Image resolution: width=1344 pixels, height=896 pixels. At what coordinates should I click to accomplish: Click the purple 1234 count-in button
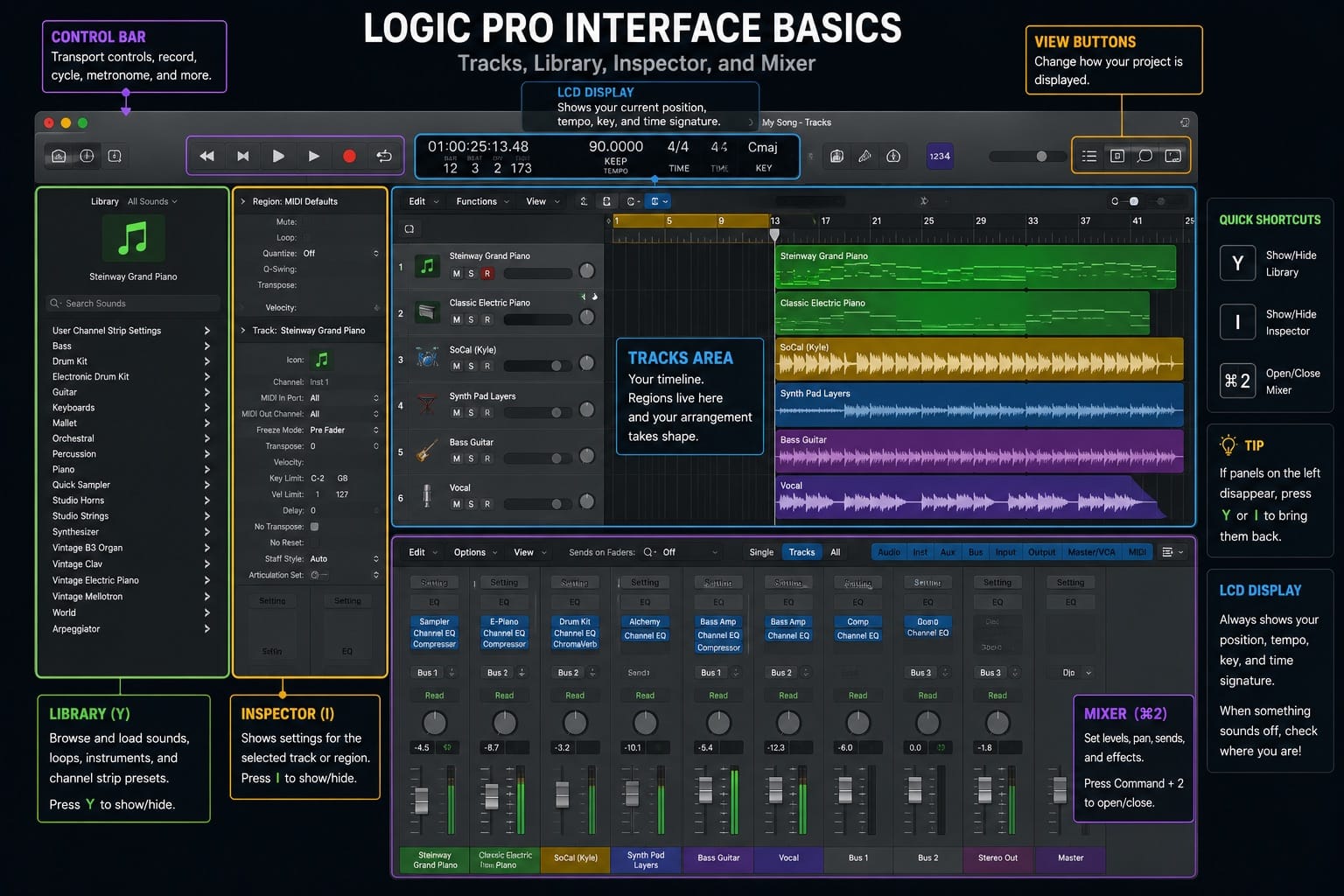click(940, 156)
